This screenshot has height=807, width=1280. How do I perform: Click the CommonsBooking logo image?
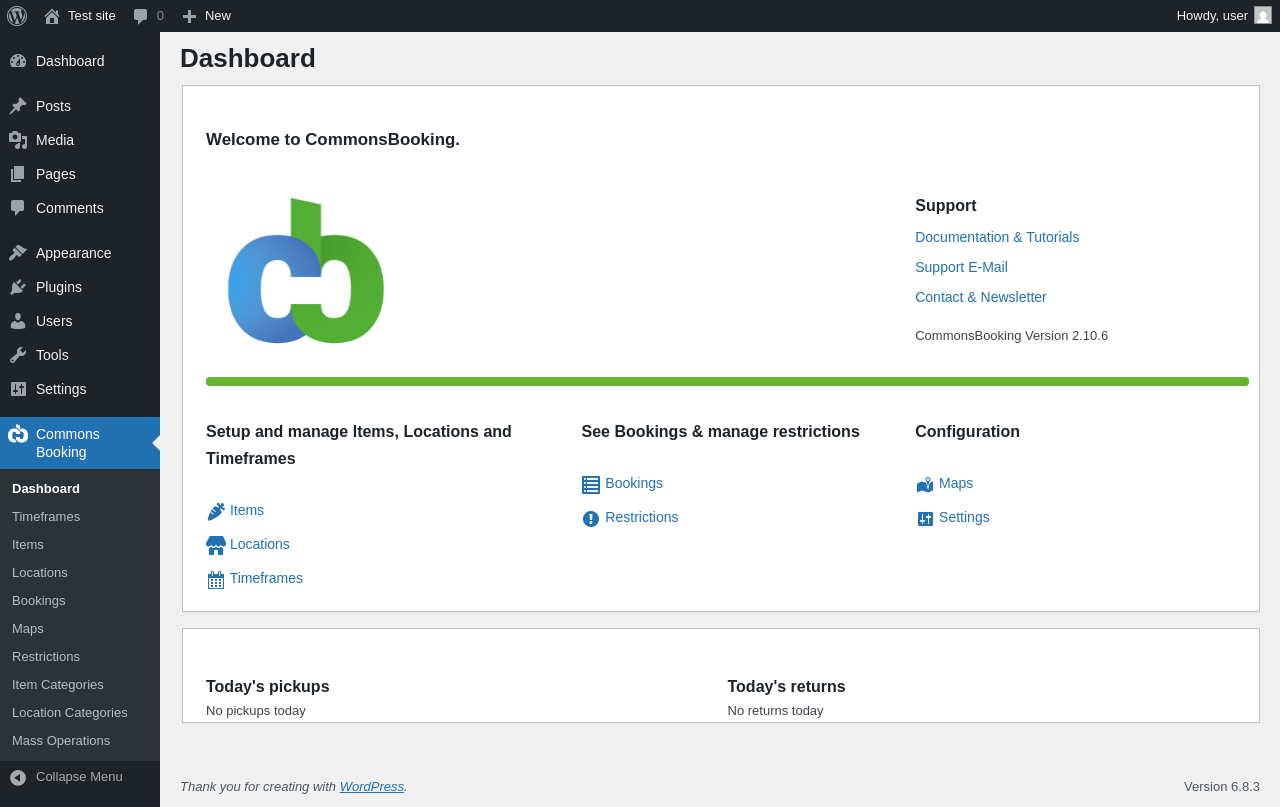[305, 271]
